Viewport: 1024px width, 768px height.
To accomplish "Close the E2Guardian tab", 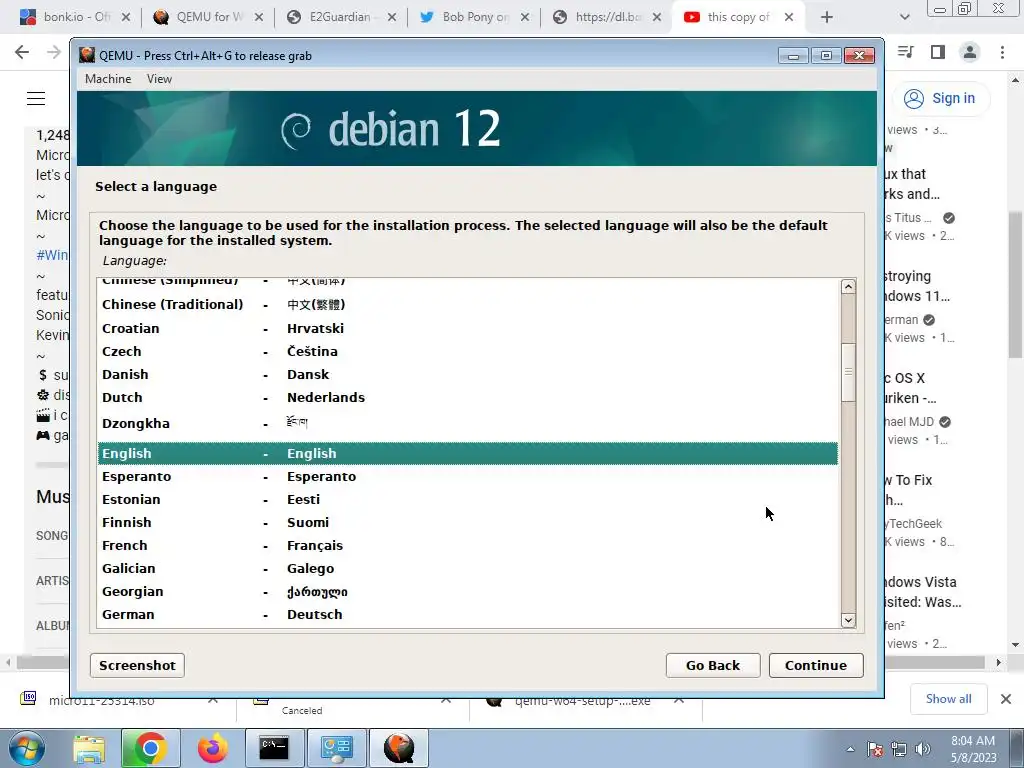I will (392, 17).
